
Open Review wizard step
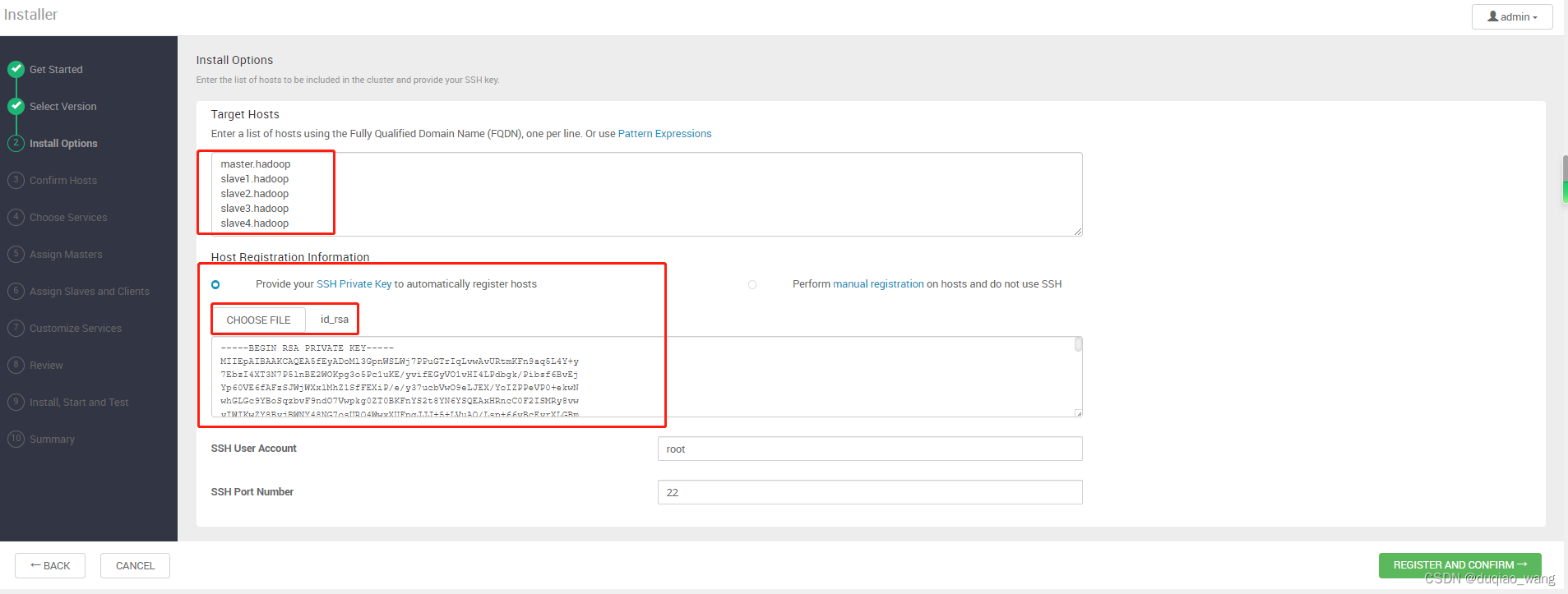click(x=46, y=366)
